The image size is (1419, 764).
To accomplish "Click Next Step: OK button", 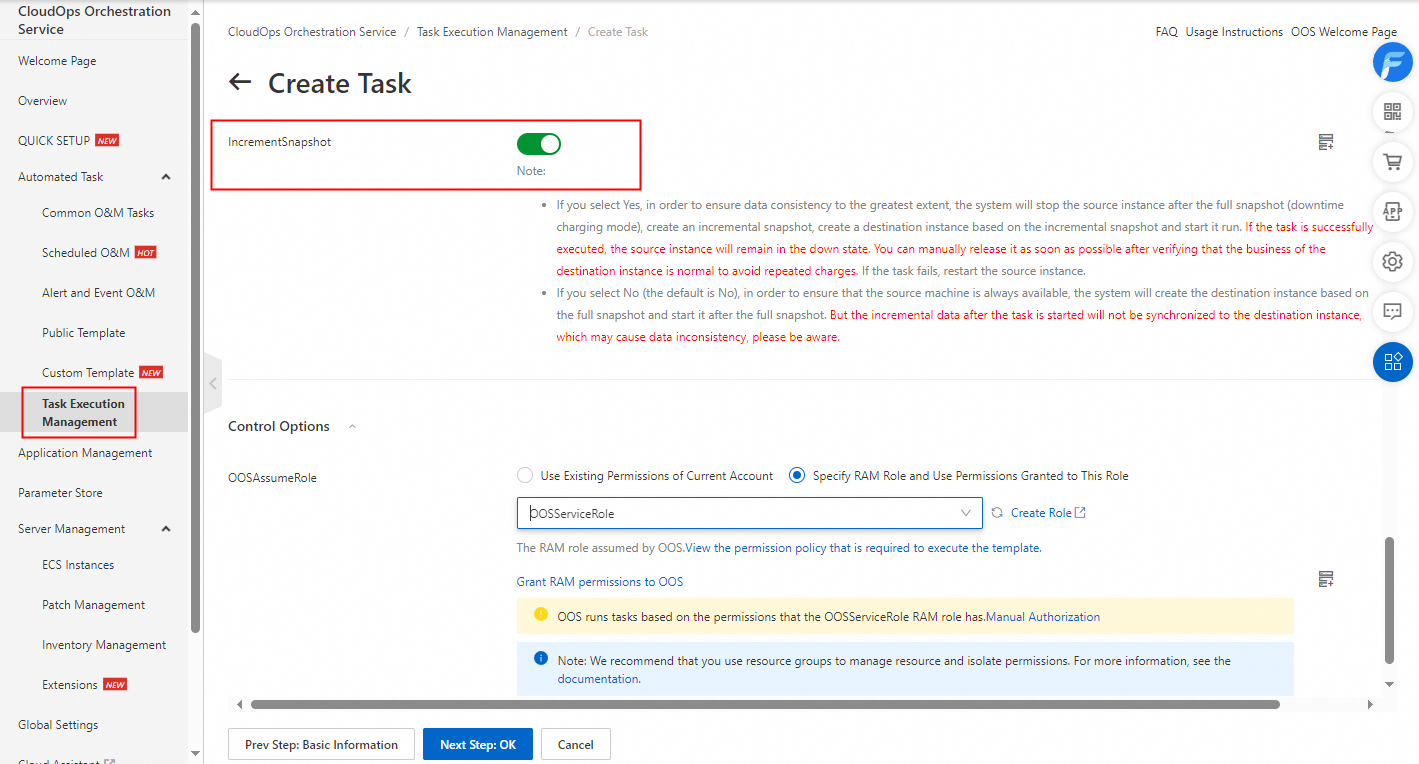I will coord(478,744).
